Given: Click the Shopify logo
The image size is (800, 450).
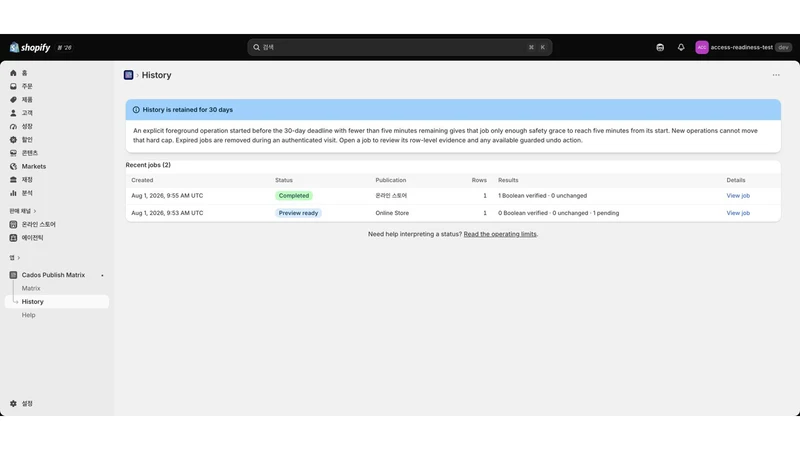Looking at the screenshot, I should (x=30, y=47).
